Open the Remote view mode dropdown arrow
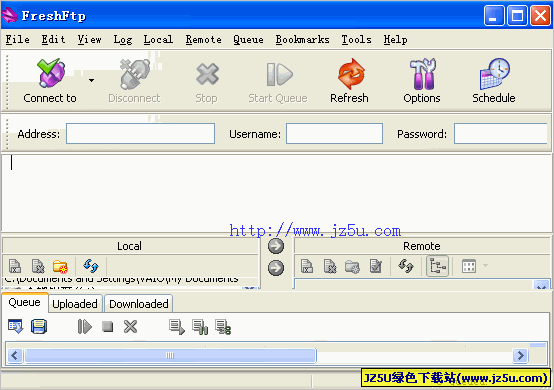 [485, 265]
